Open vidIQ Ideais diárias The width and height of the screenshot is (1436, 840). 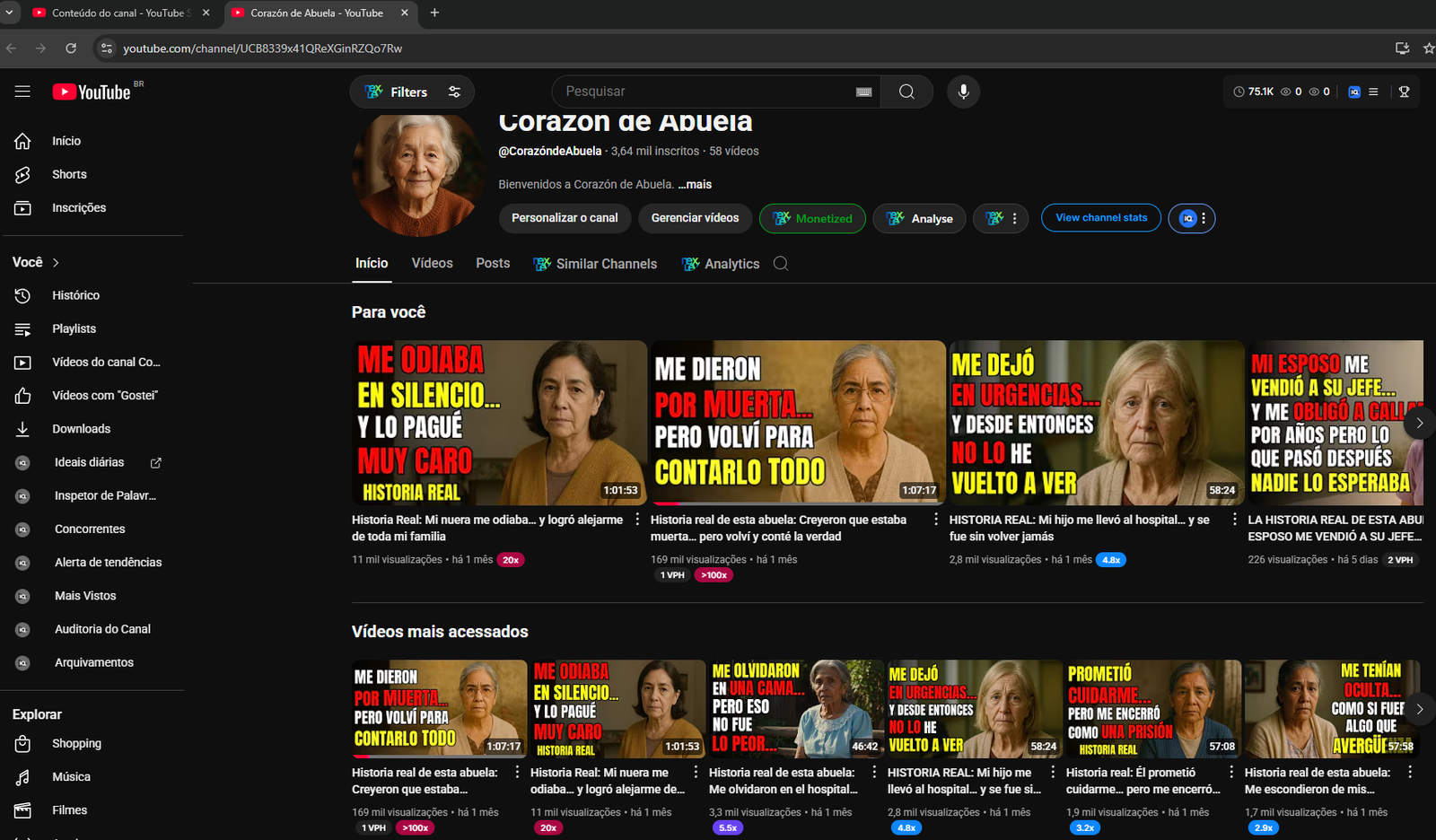point(89,462)
